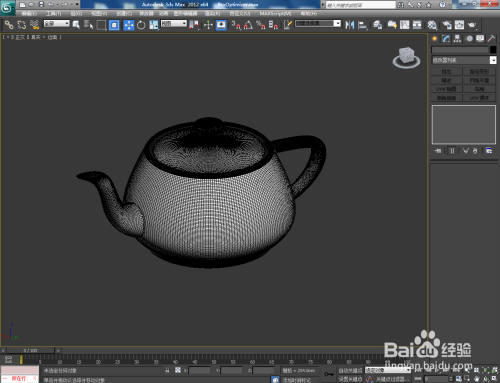Activate the Select Object tool
The image size is (500, 383).
coord(76,25)
